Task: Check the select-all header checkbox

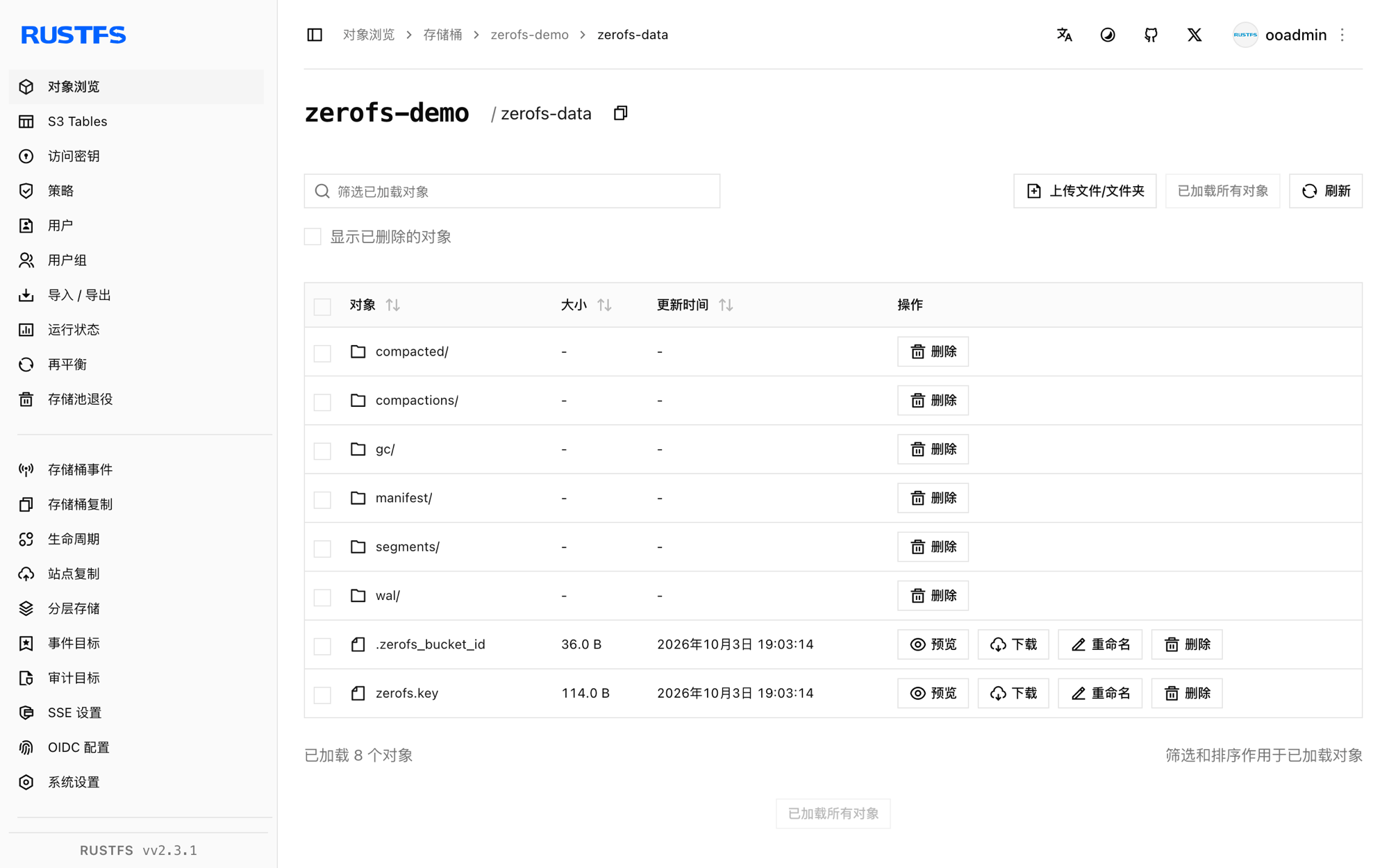Action: click(x=322, y=306)
